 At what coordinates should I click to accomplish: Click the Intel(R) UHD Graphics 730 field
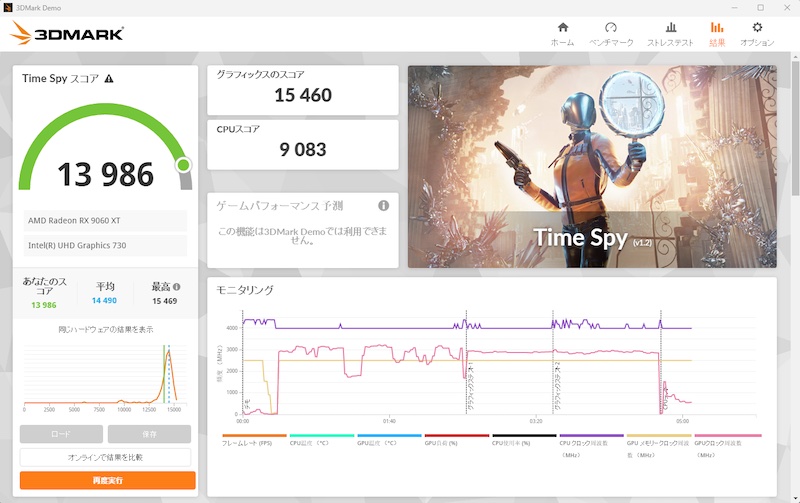point(105,245)
